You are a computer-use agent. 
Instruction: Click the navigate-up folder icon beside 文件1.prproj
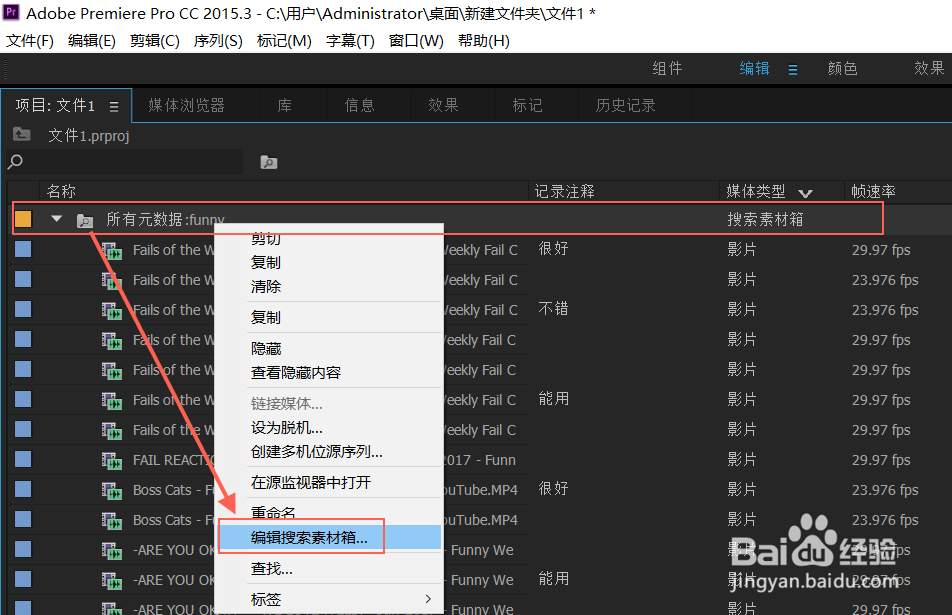click(x=22, y=135)
